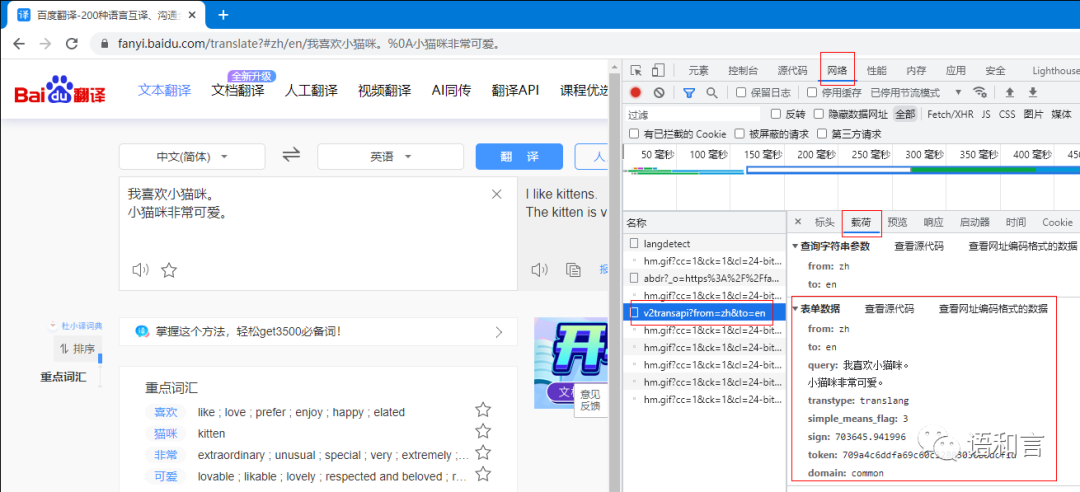Toggle DevTools device toolbar icon

(x=658, y=70)
